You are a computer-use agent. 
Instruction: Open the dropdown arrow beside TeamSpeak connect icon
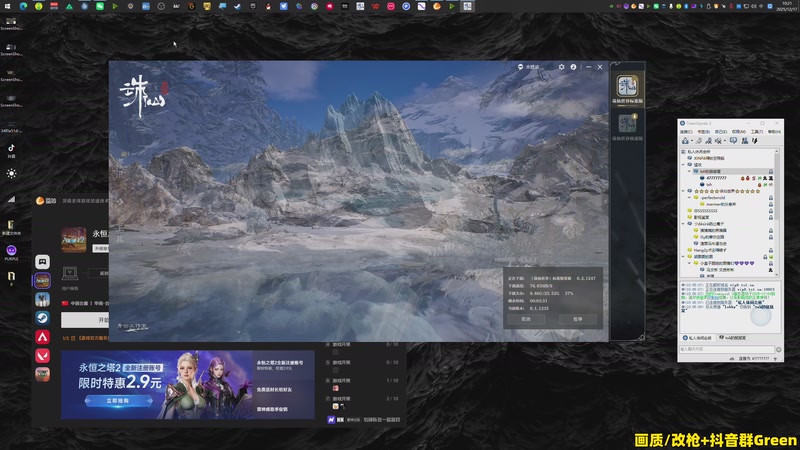tap(691, 141)
